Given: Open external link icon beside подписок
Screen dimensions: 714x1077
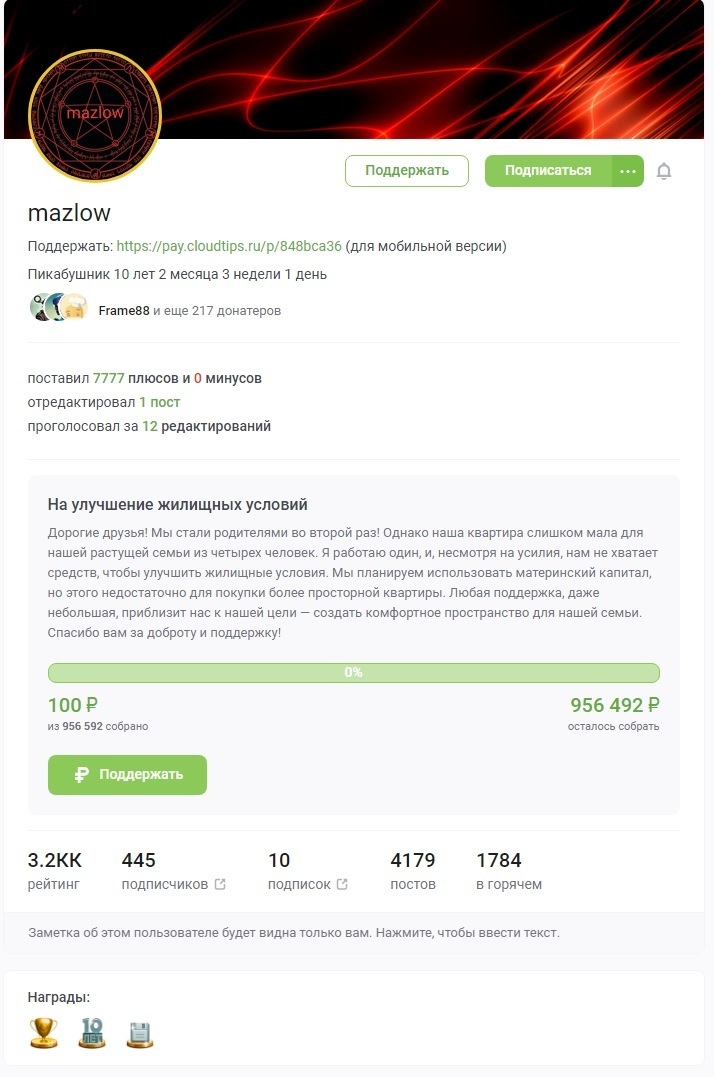Looking at the screenshot, I should [342, 884].
